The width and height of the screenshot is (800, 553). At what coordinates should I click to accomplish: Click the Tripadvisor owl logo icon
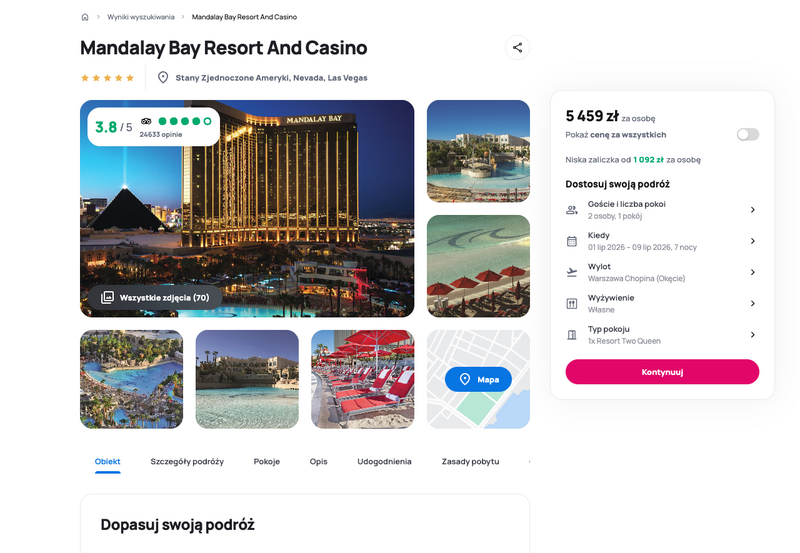pyautogui.click(x=146, y=121)
